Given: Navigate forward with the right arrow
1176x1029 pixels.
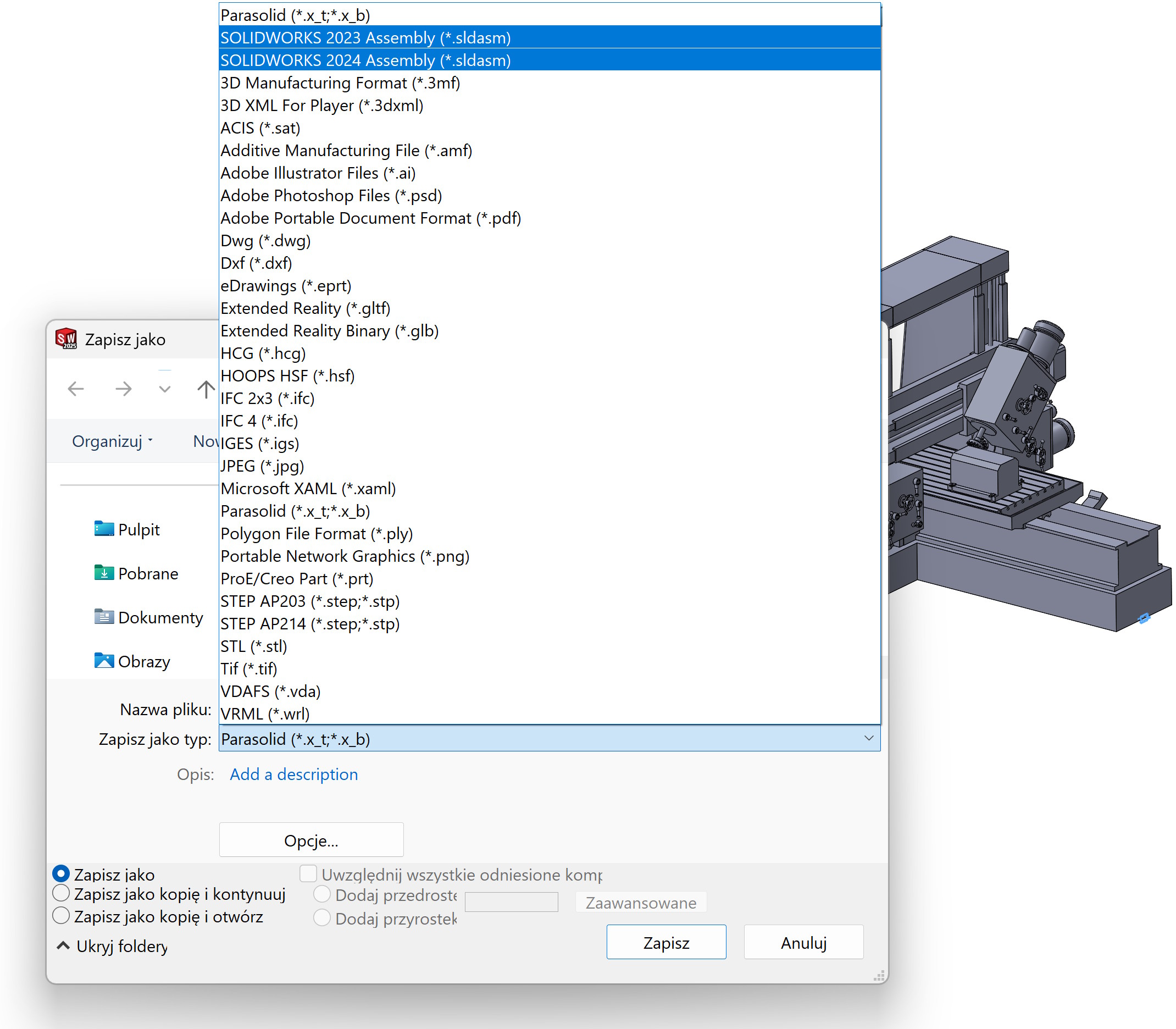Looking at the screenshot, I should 124,389.
